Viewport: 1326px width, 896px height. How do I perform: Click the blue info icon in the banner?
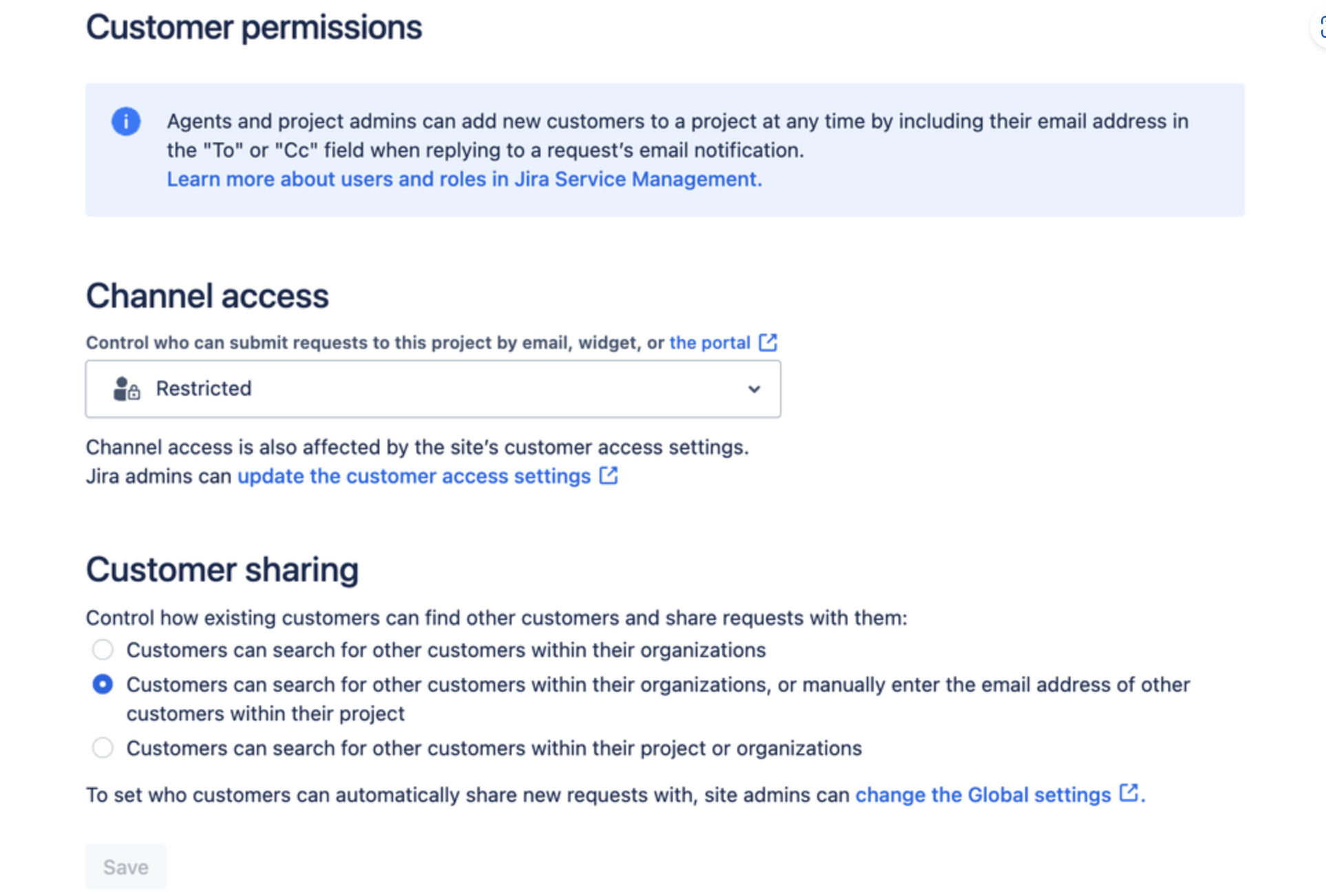pos(126,121)
